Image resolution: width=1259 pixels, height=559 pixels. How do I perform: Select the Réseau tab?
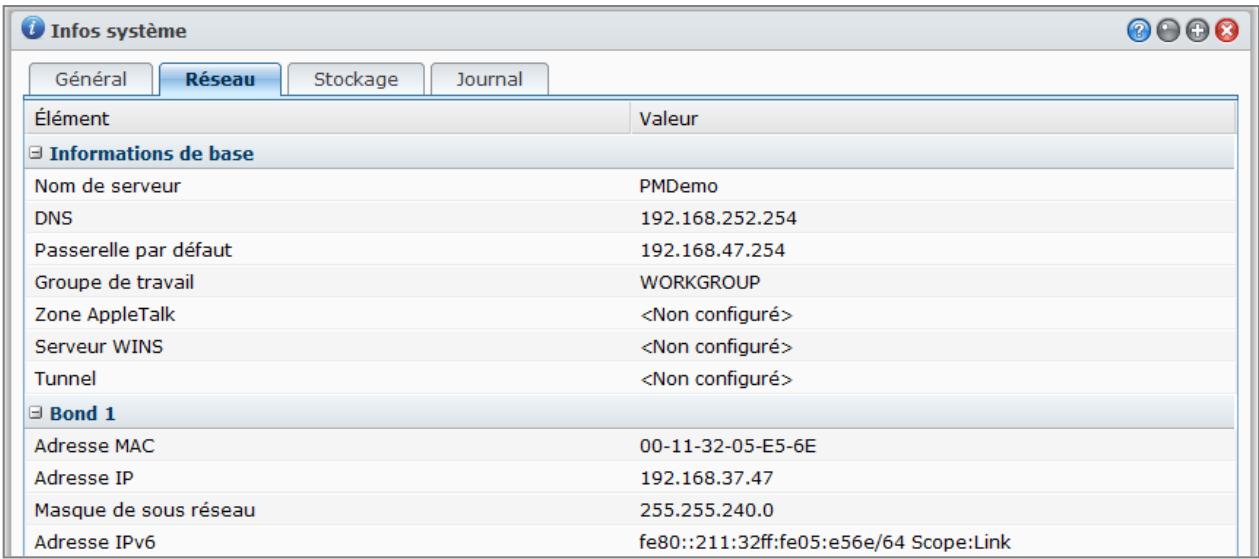tap(219, 79)
